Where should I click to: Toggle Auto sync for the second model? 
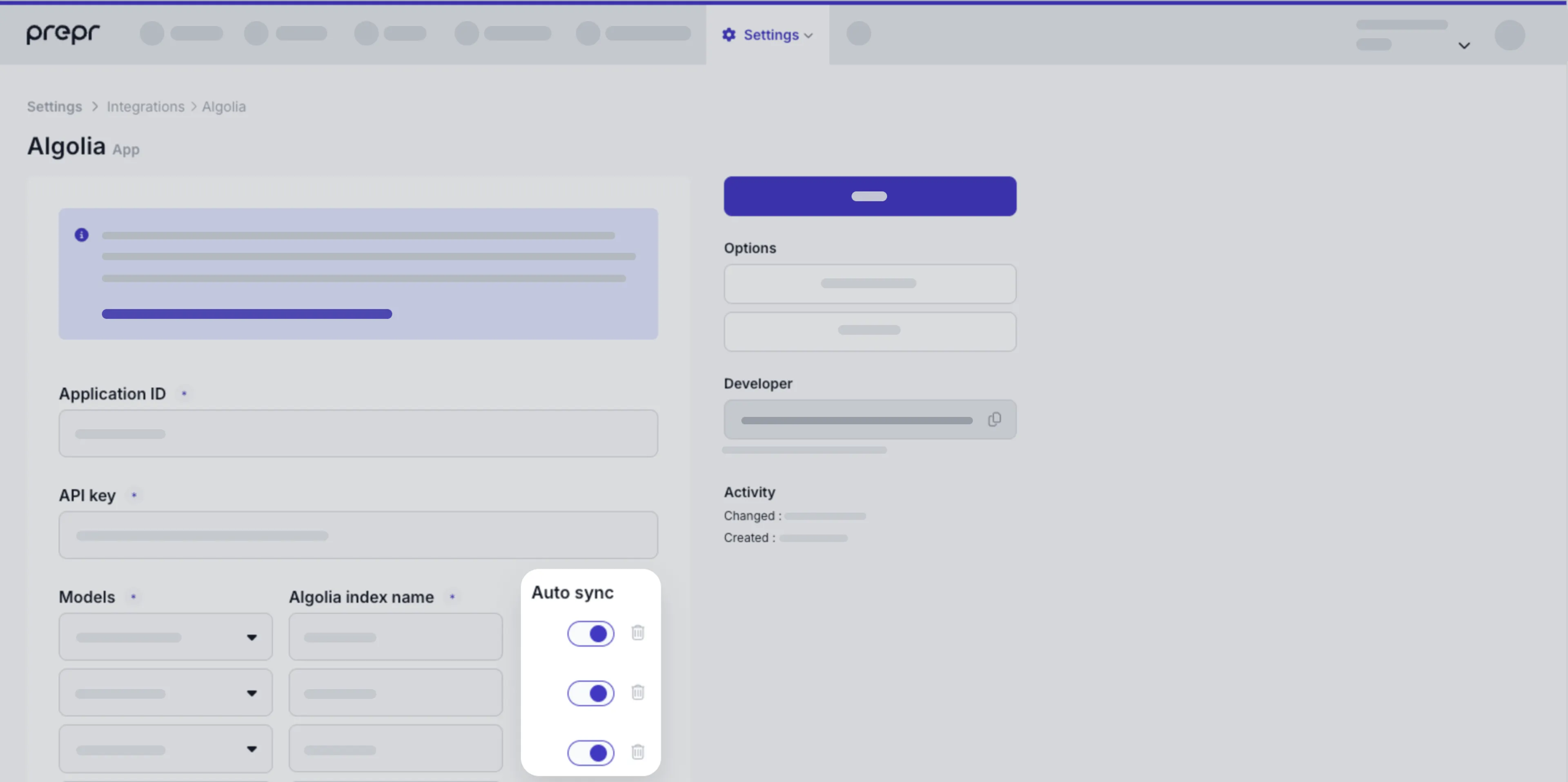[x=590, y=693]
